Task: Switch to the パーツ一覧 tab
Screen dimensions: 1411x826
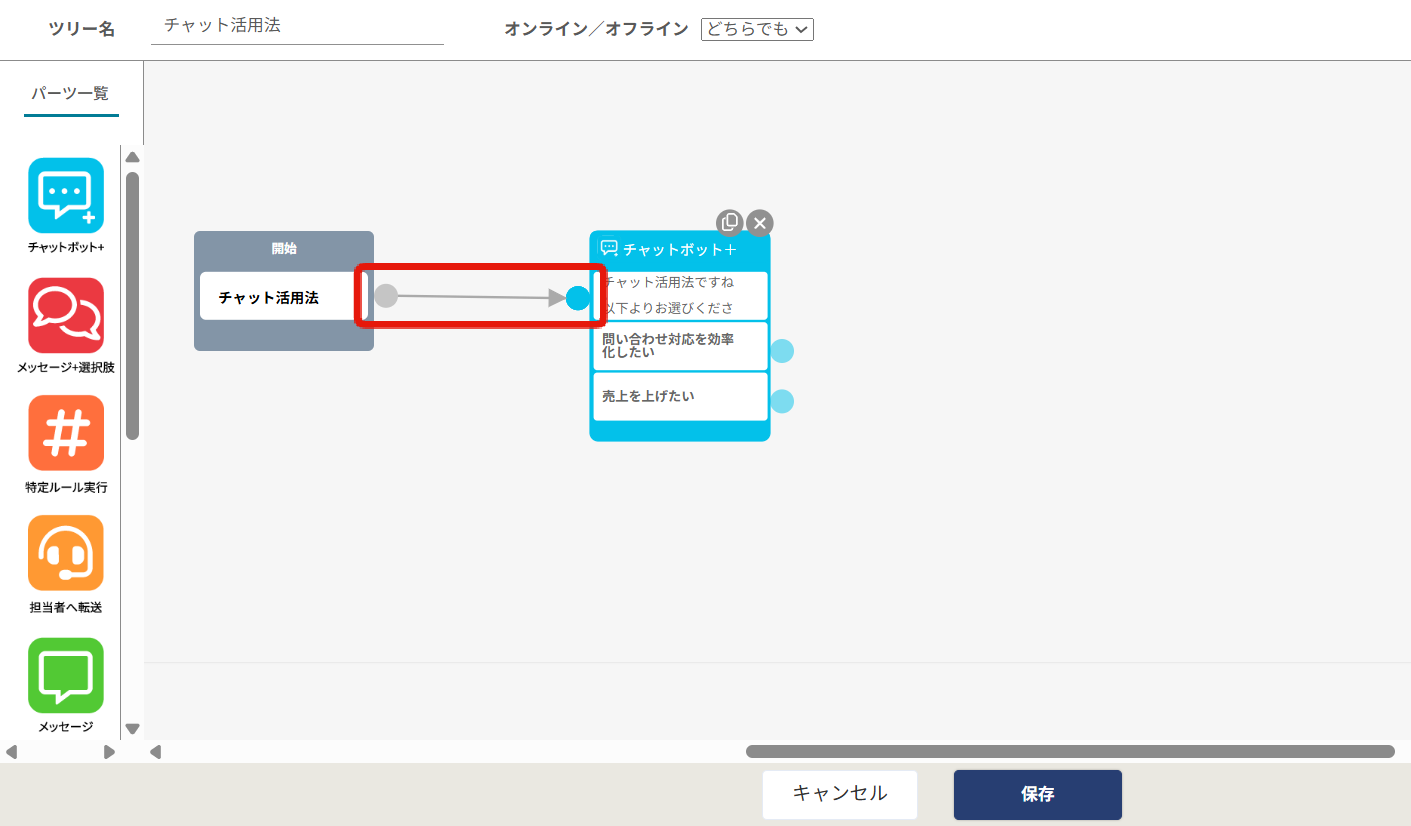Action: [x=70, y=93]
